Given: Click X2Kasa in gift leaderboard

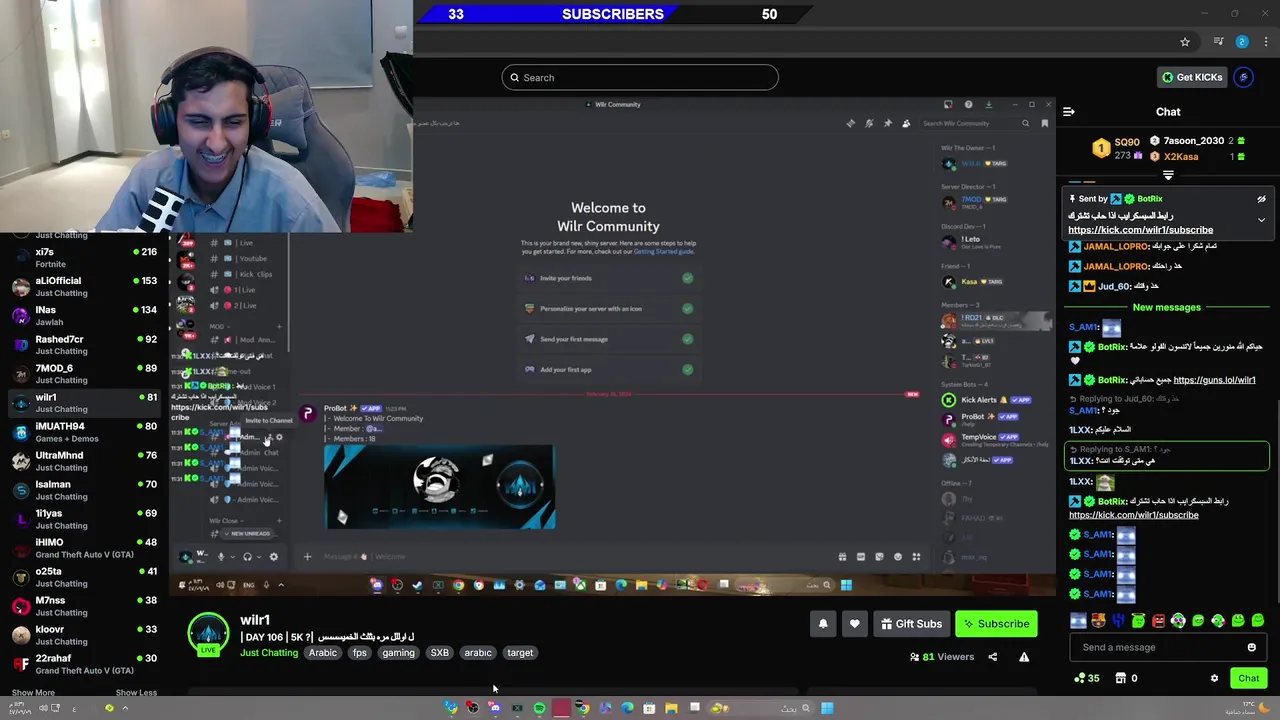Looking at the screenshot, I should 1181,157.
